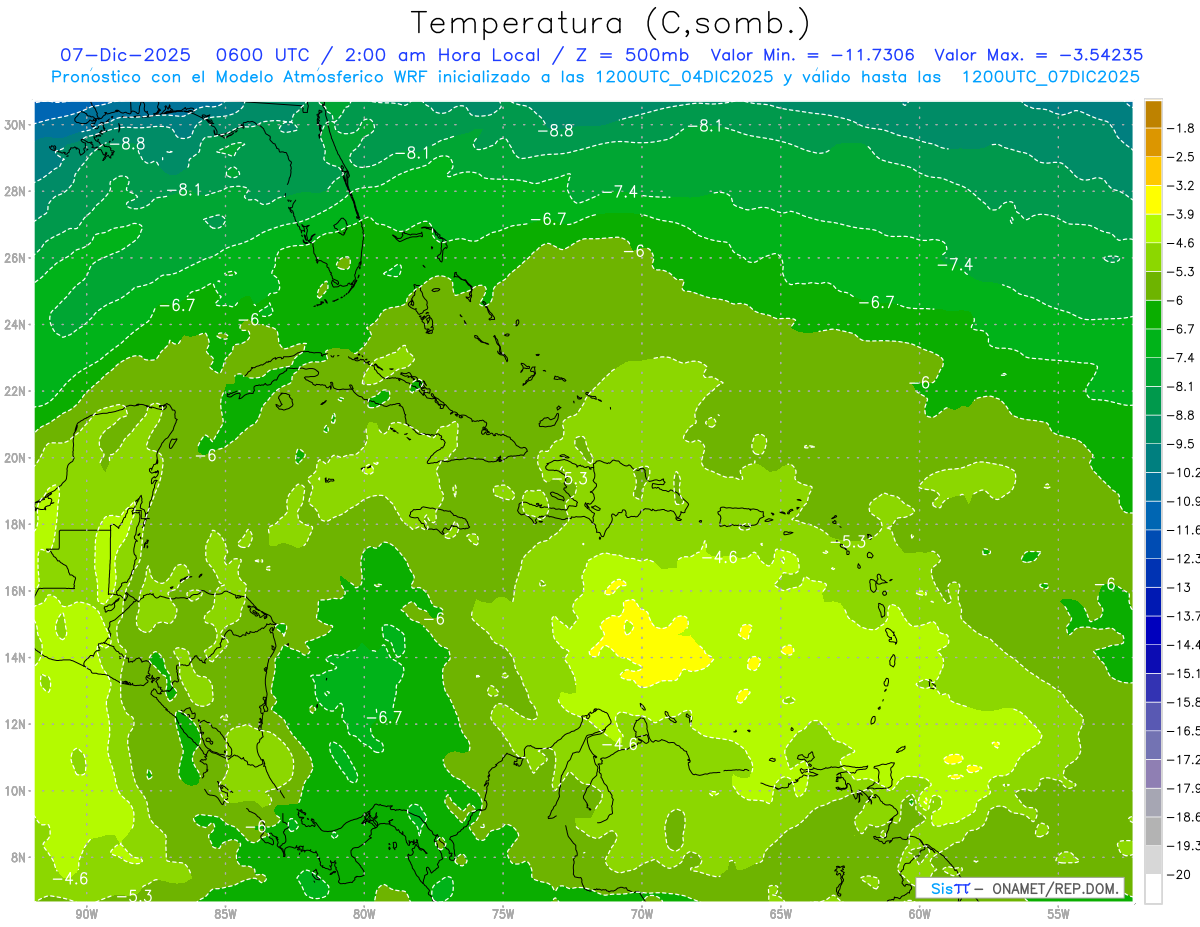Click the '55W' longitude label

(x=1059, y=914)
